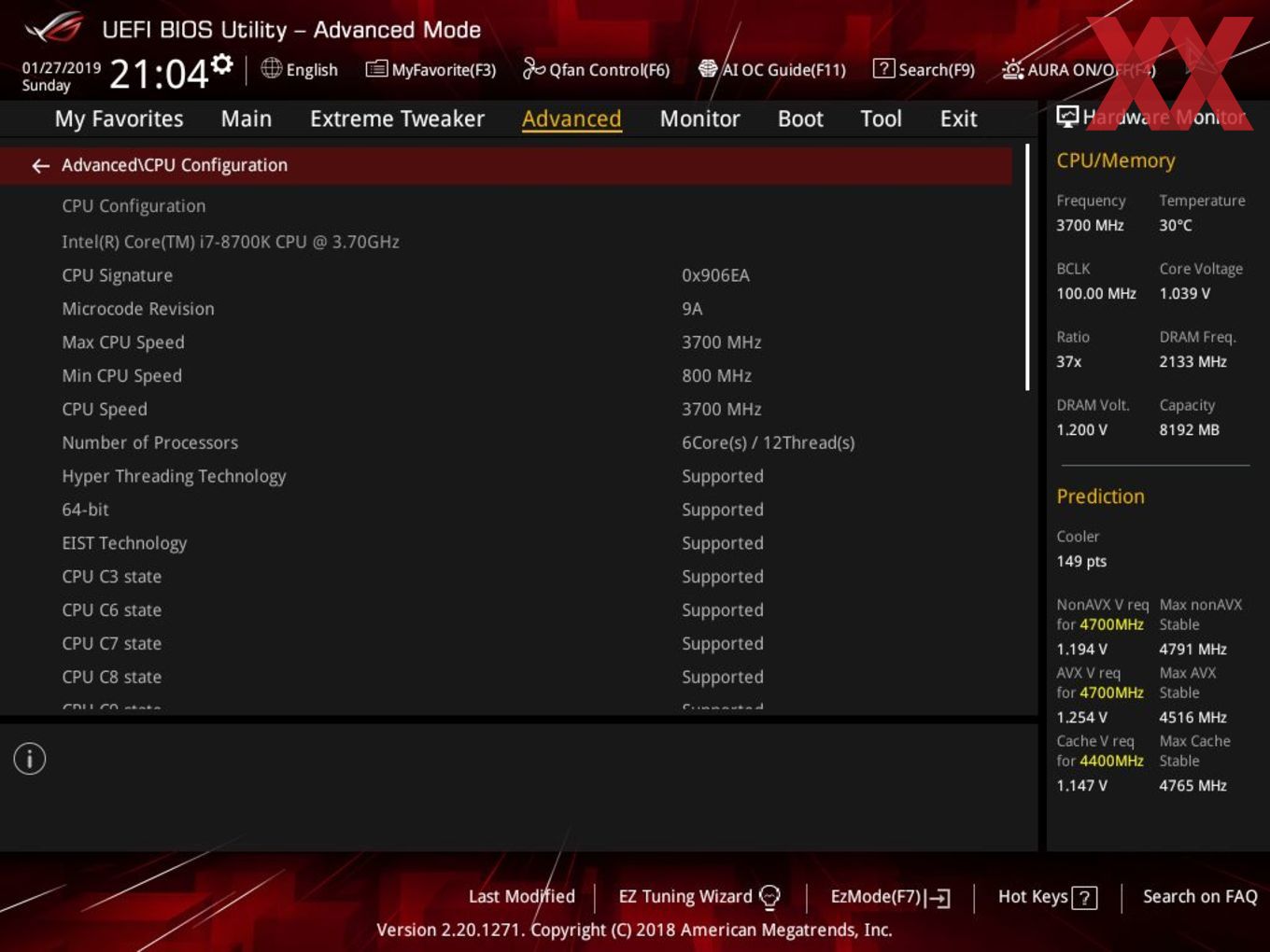
Task: Click the globe language icon
Action: pos(271,68)
